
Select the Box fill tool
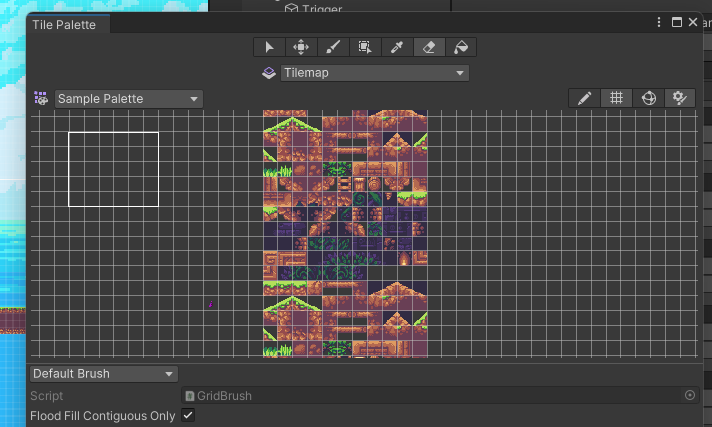tap(365, 47)
